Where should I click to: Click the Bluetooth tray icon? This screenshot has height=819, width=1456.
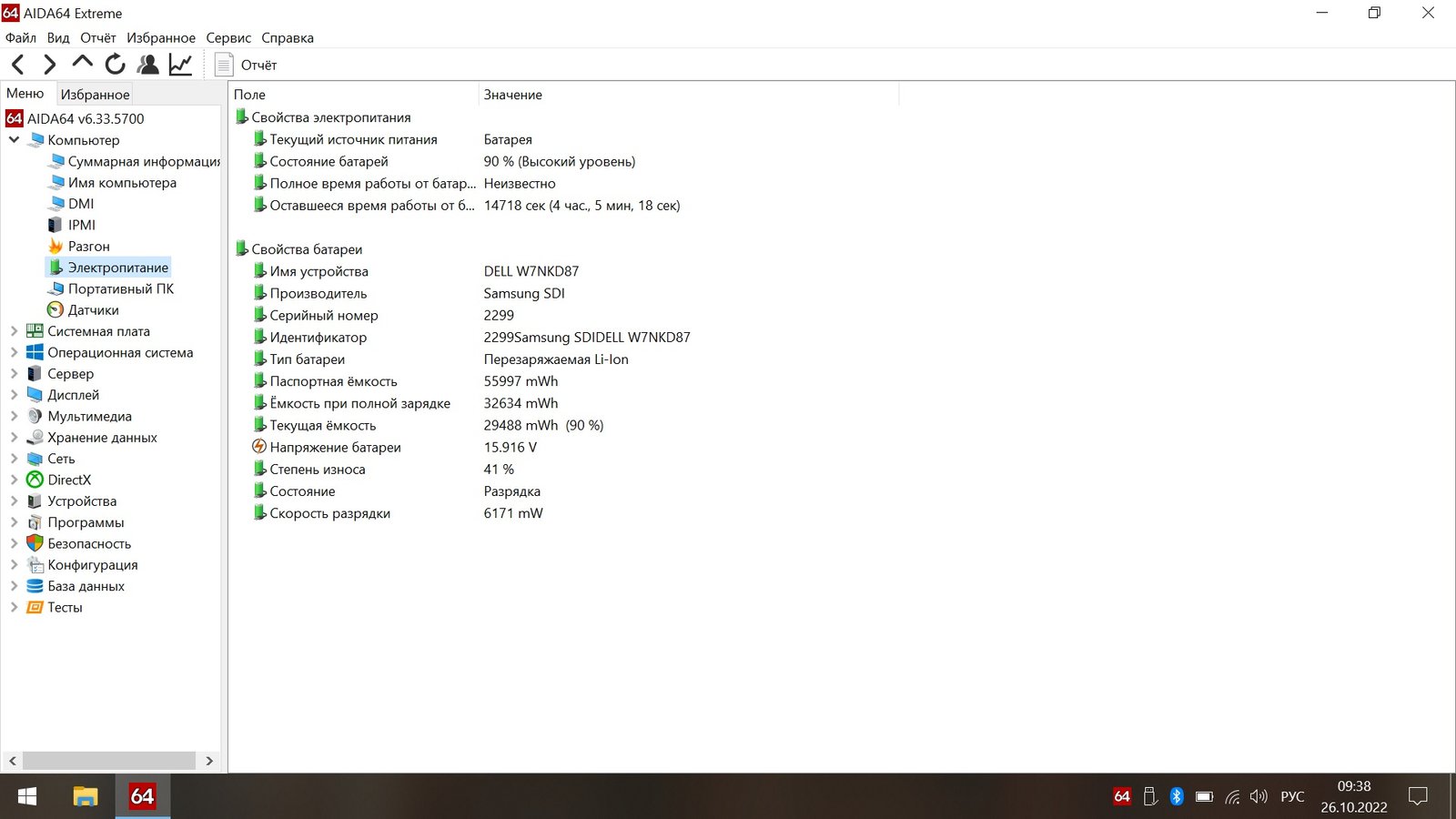1176,796
